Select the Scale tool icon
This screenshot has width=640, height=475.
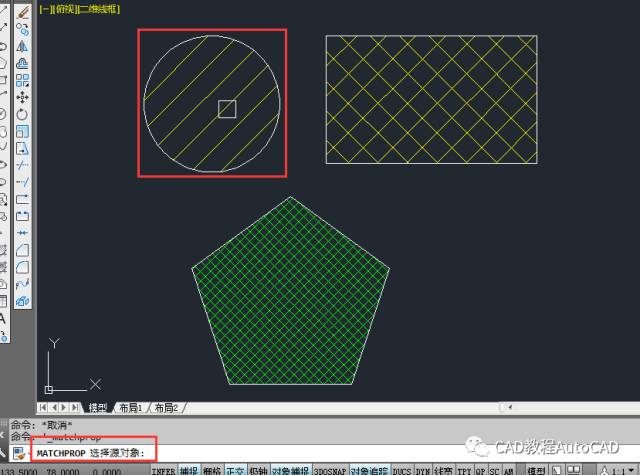click(22, 131)
